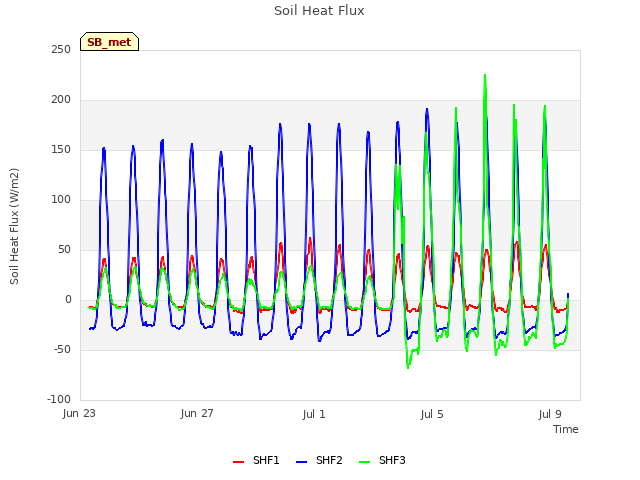Toggle SHF3 series in the legend
The image size is (640, 480).
pyautogui.click(x=382, y=460)
